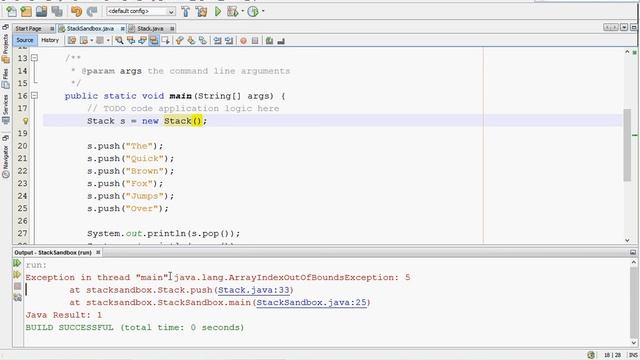Viewport: 640px width, 360px height.
Task: Click the Profile Project icon
Action: click(253, 11)
